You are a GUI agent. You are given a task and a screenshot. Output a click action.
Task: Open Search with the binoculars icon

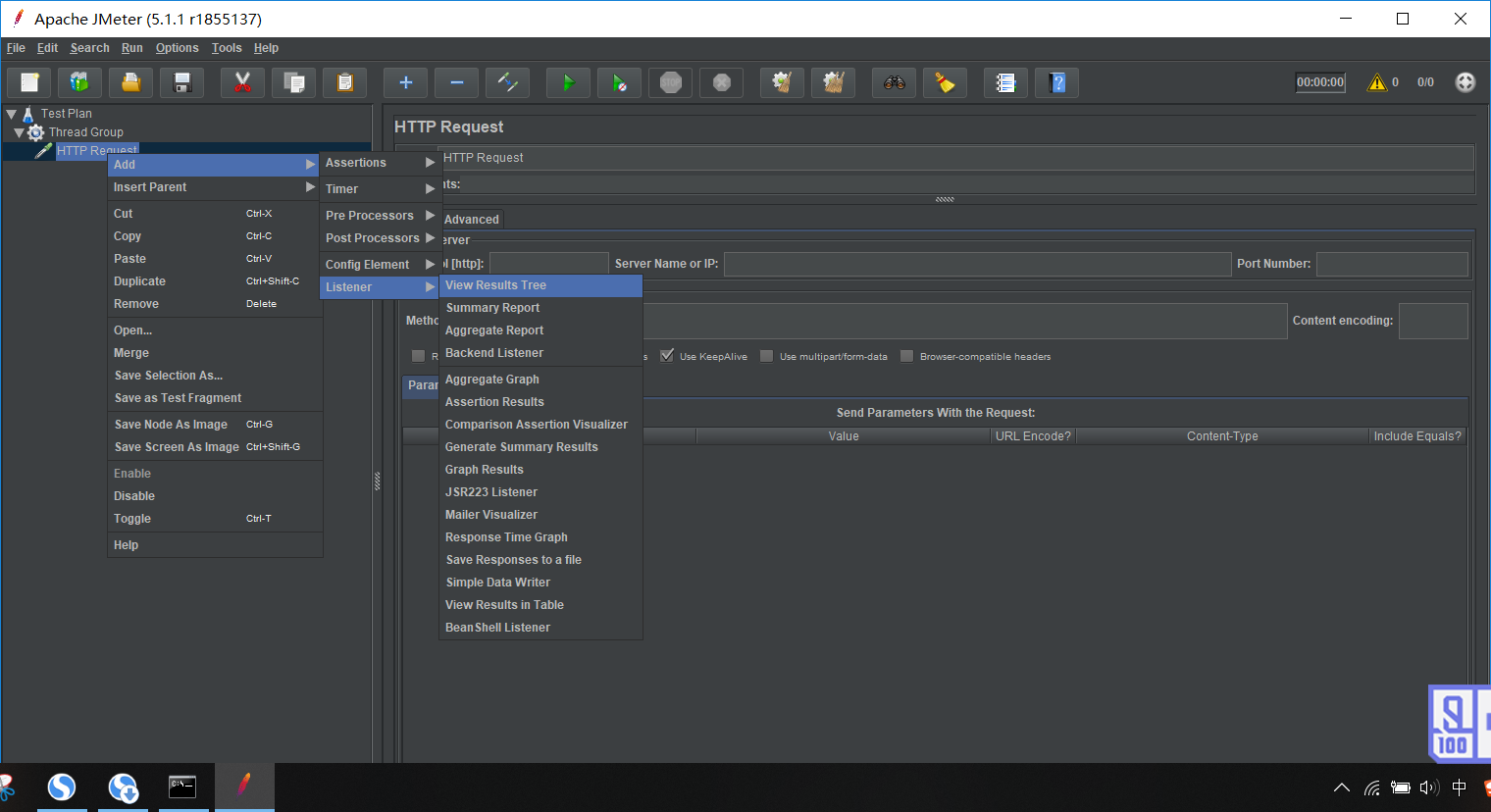(x=894, y=83)
